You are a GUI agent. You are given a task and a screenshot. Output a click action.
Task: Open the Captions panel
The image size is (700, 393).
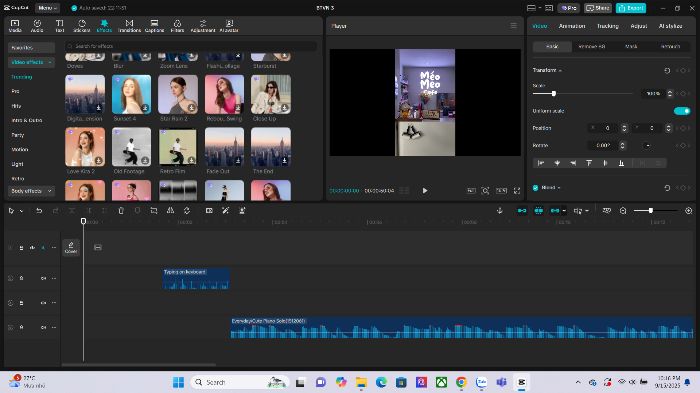pyautogui.click(x=154, y=26)
